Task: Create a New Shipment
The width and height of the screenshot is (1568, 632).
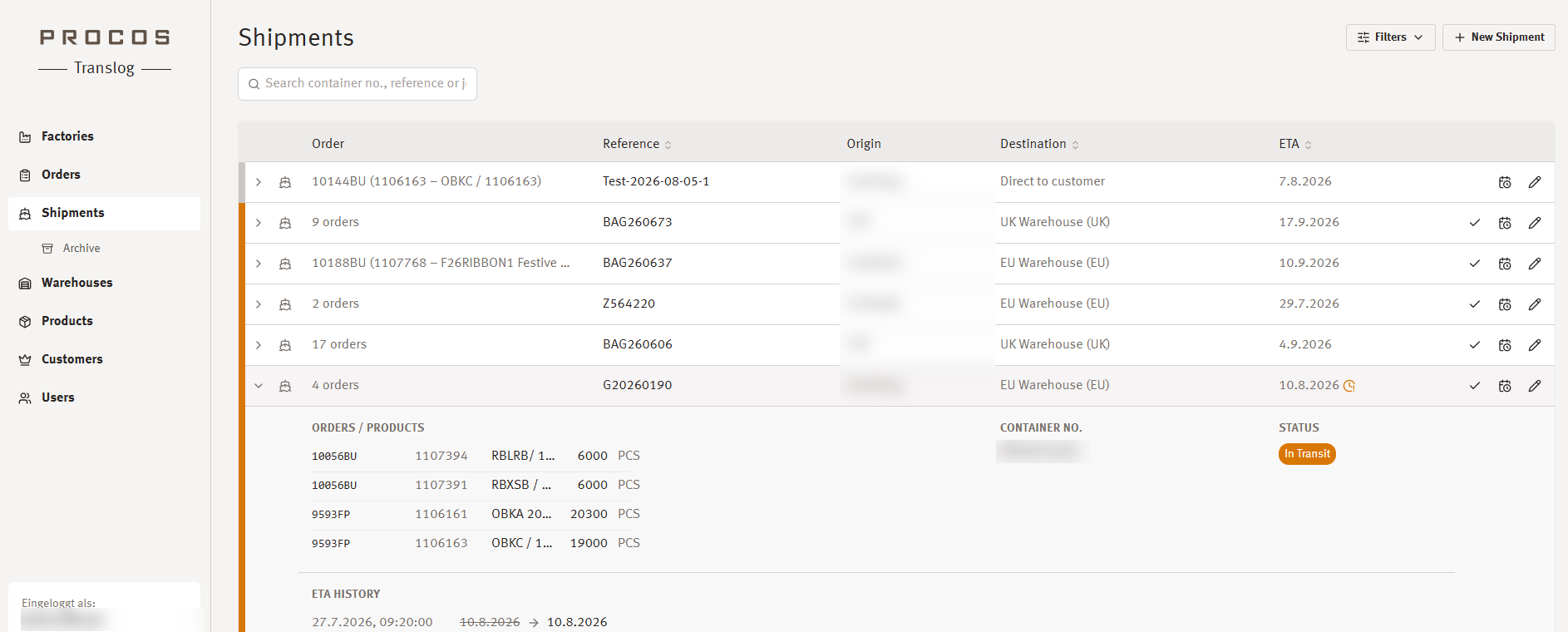Action: (1498, 37)
